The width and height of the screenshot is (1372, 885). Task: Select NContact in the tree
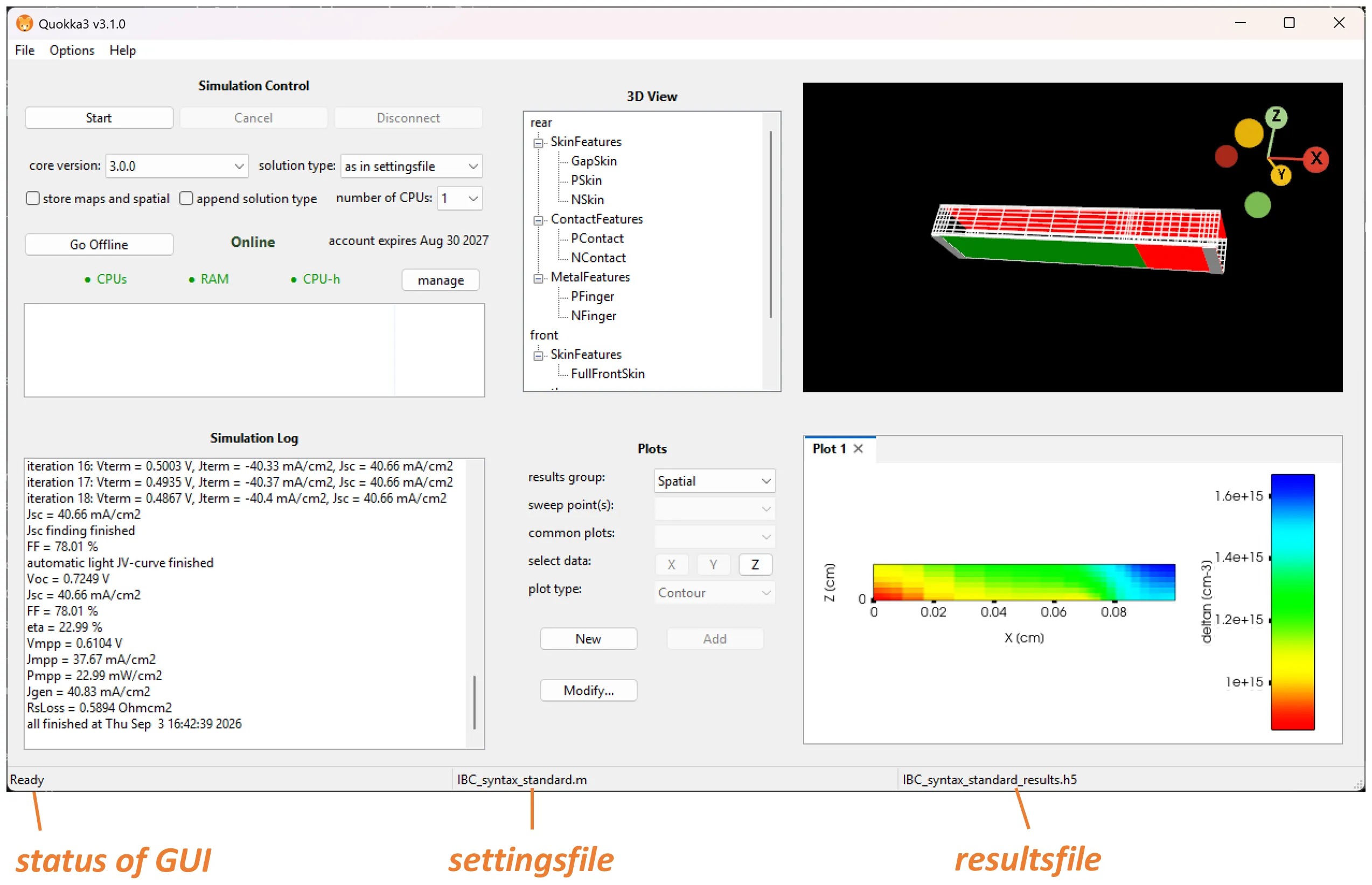[x=598, y=258]
